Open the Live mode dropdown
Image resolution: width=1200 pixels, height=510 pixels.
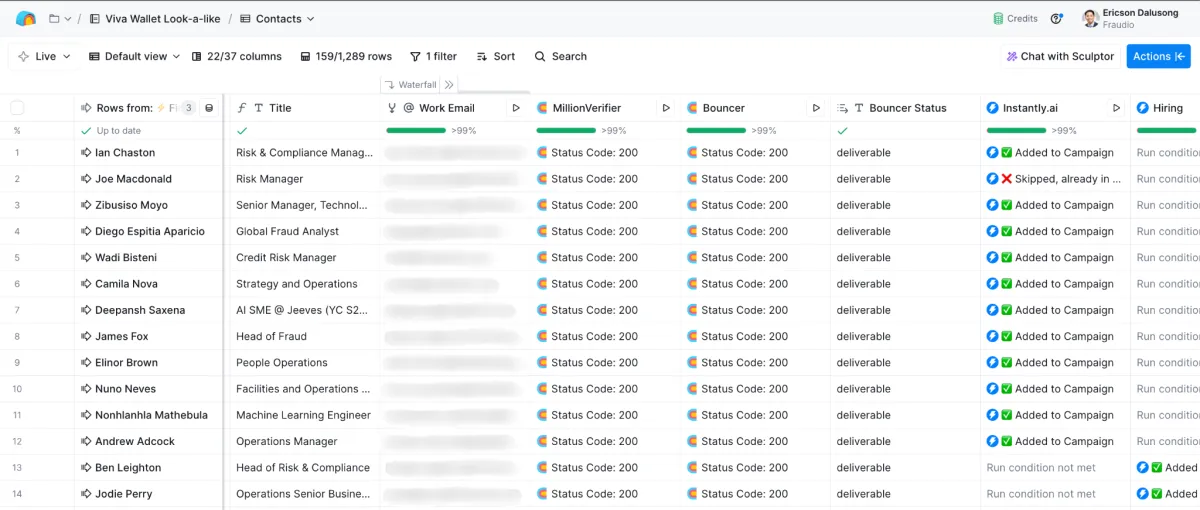(x=44, y=57)
